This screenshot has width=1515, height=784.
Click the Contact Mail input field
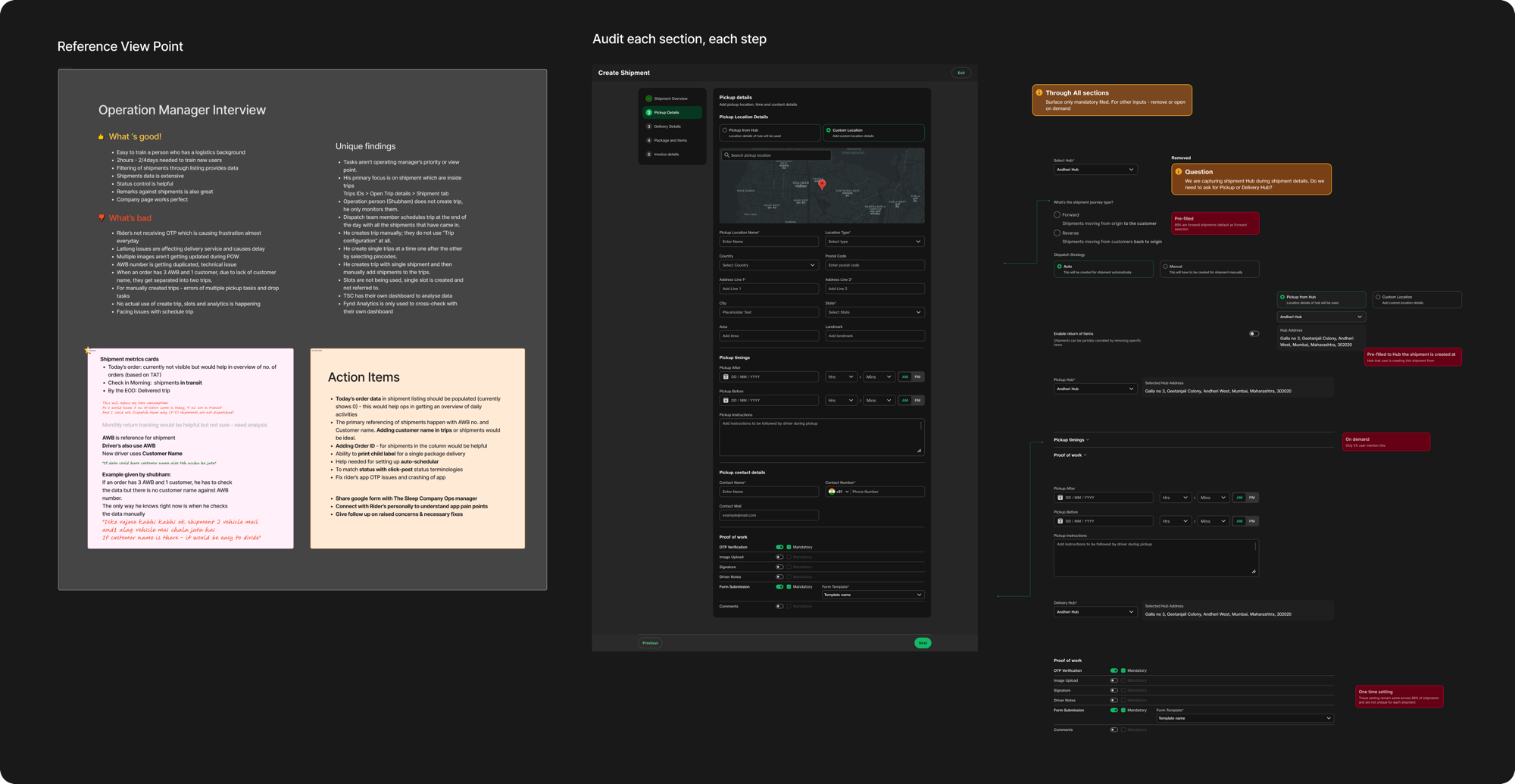[x=769, y=515]
